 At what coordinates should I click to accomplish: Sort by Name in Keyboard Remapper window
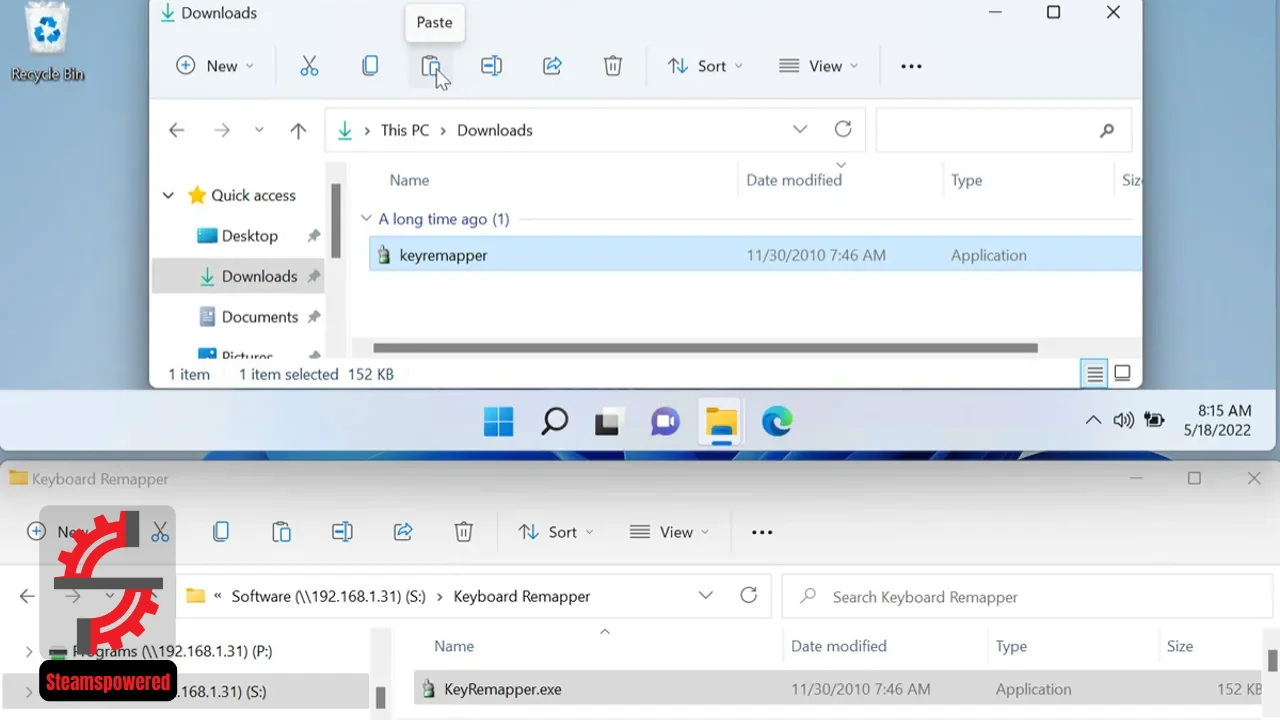point(454,646)
